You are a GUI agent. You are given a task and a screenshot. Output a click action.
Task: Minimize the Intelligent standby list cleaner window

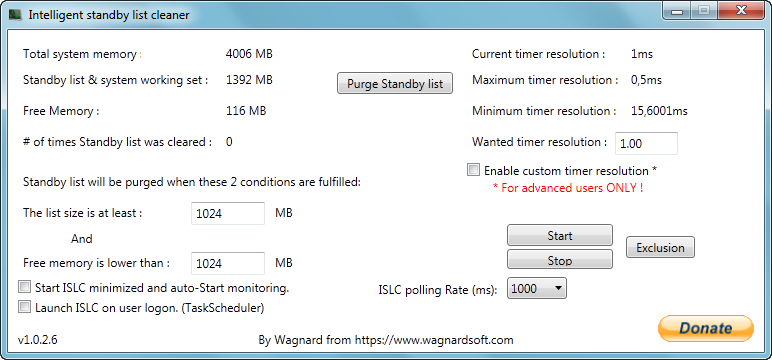[x=676, y=11]
